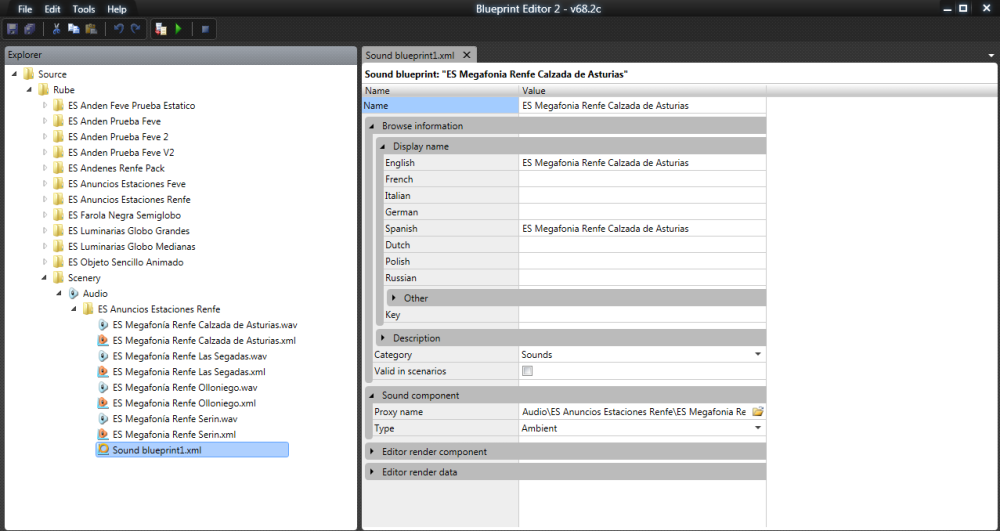Click the Cut scissors icon
1000x531 pixels.
(56, 29)
